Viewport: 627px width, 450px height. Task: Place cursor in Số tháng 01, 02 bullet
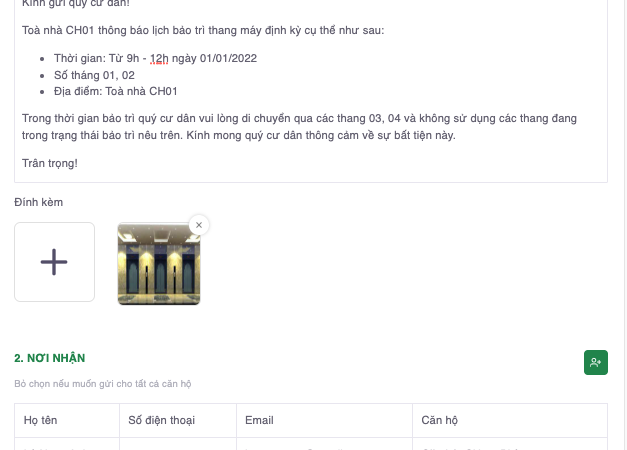coord(94,75)
